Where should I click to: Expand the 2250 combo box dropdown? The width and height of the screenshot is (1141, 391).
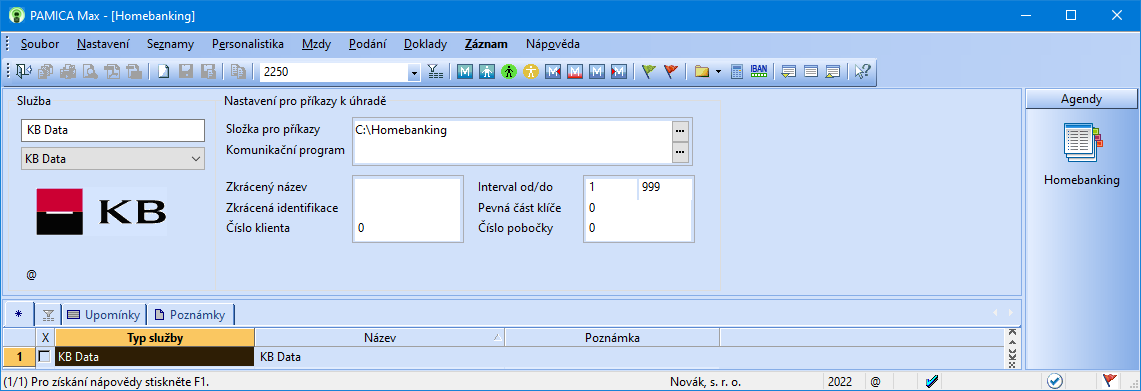[414, 72]
